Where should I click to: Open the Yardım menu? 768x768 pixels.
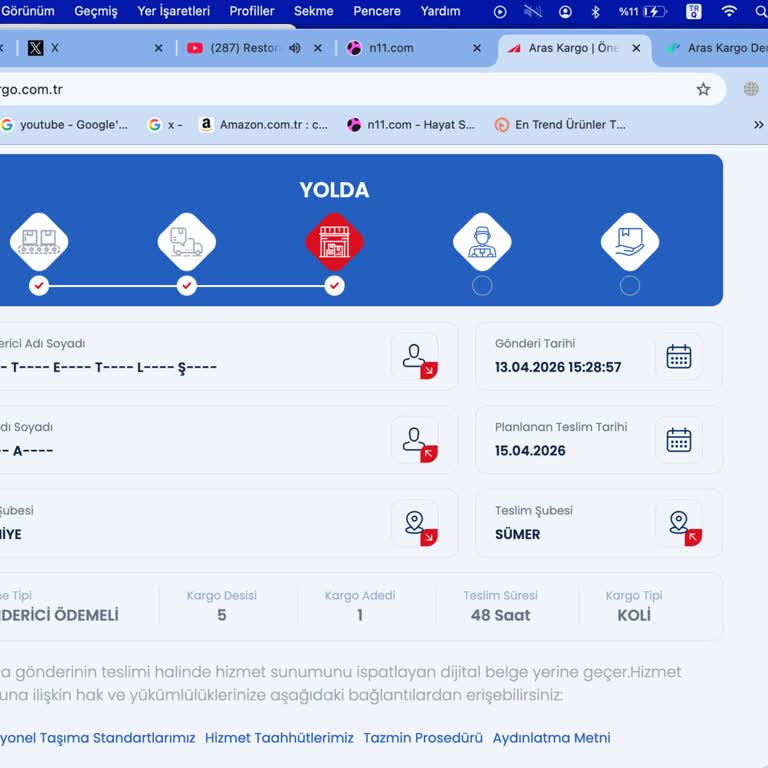440,11
